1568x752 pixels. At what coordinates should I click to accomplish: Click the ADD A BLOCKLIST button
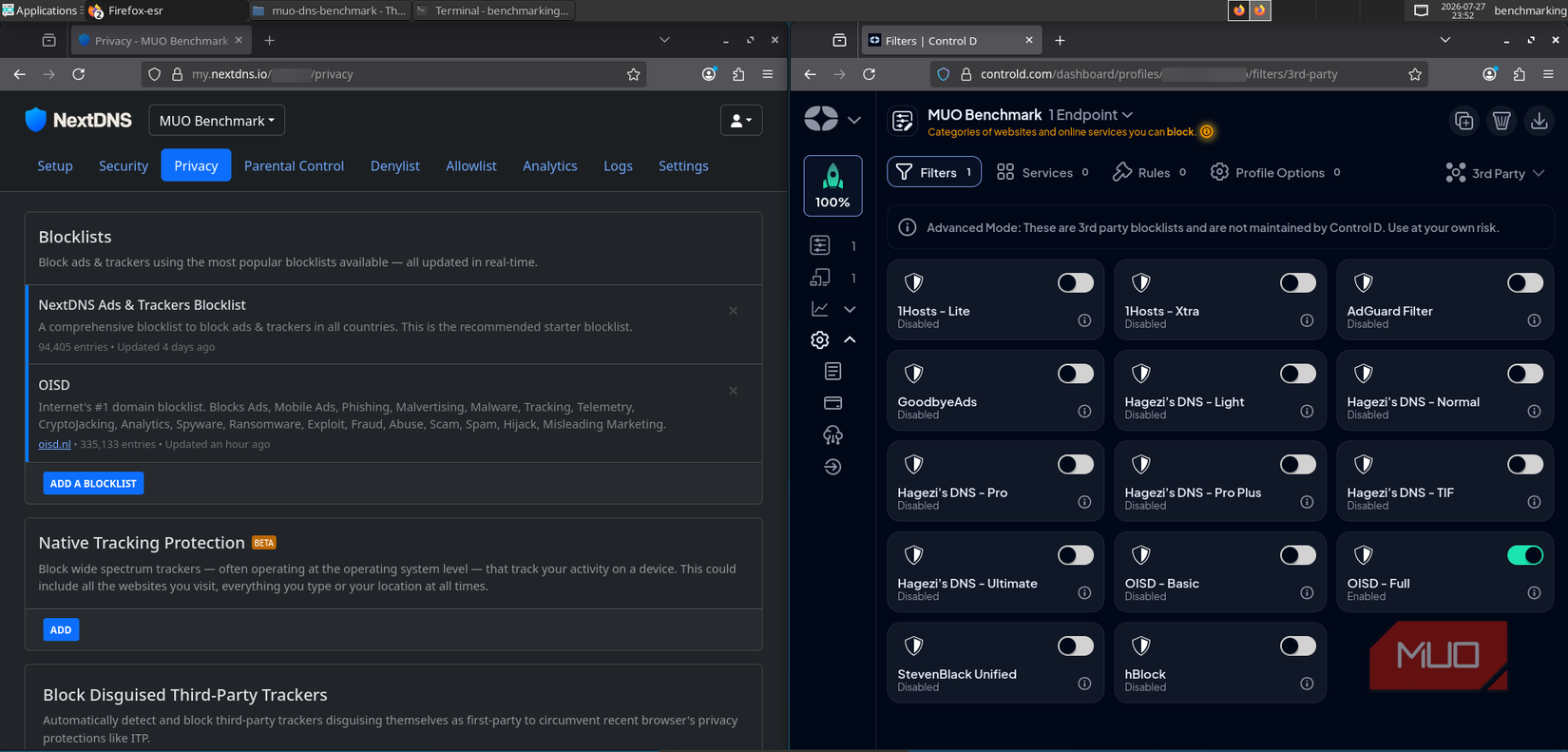point(93,483)
